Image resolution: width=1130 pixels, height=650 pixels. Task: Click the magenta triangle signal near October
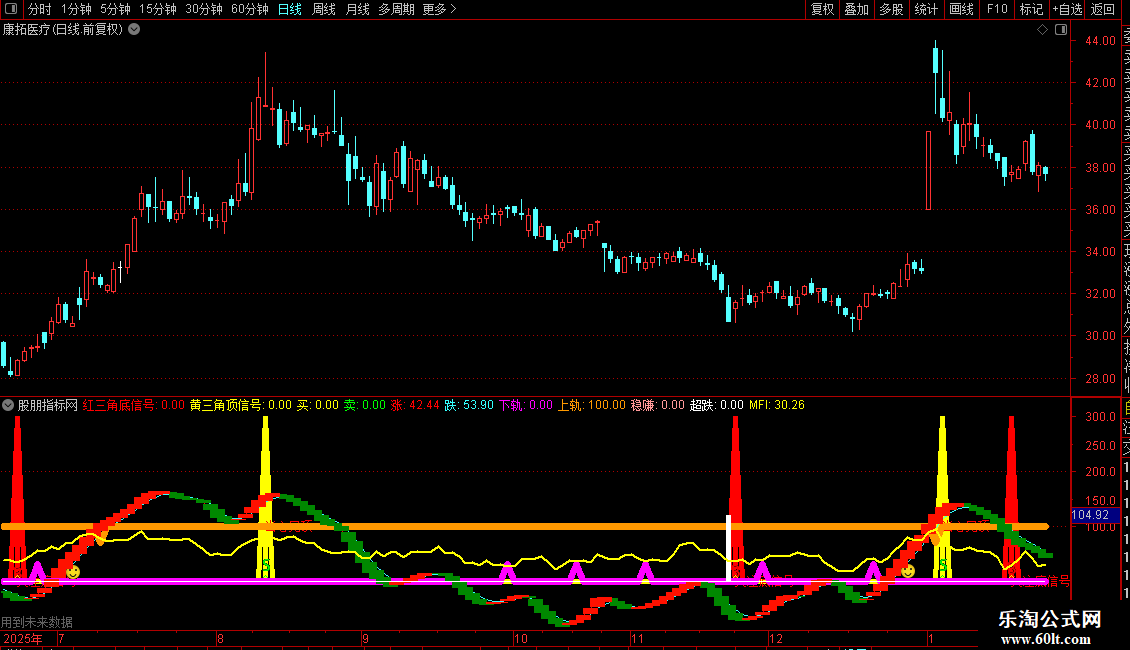pos(507,572)
